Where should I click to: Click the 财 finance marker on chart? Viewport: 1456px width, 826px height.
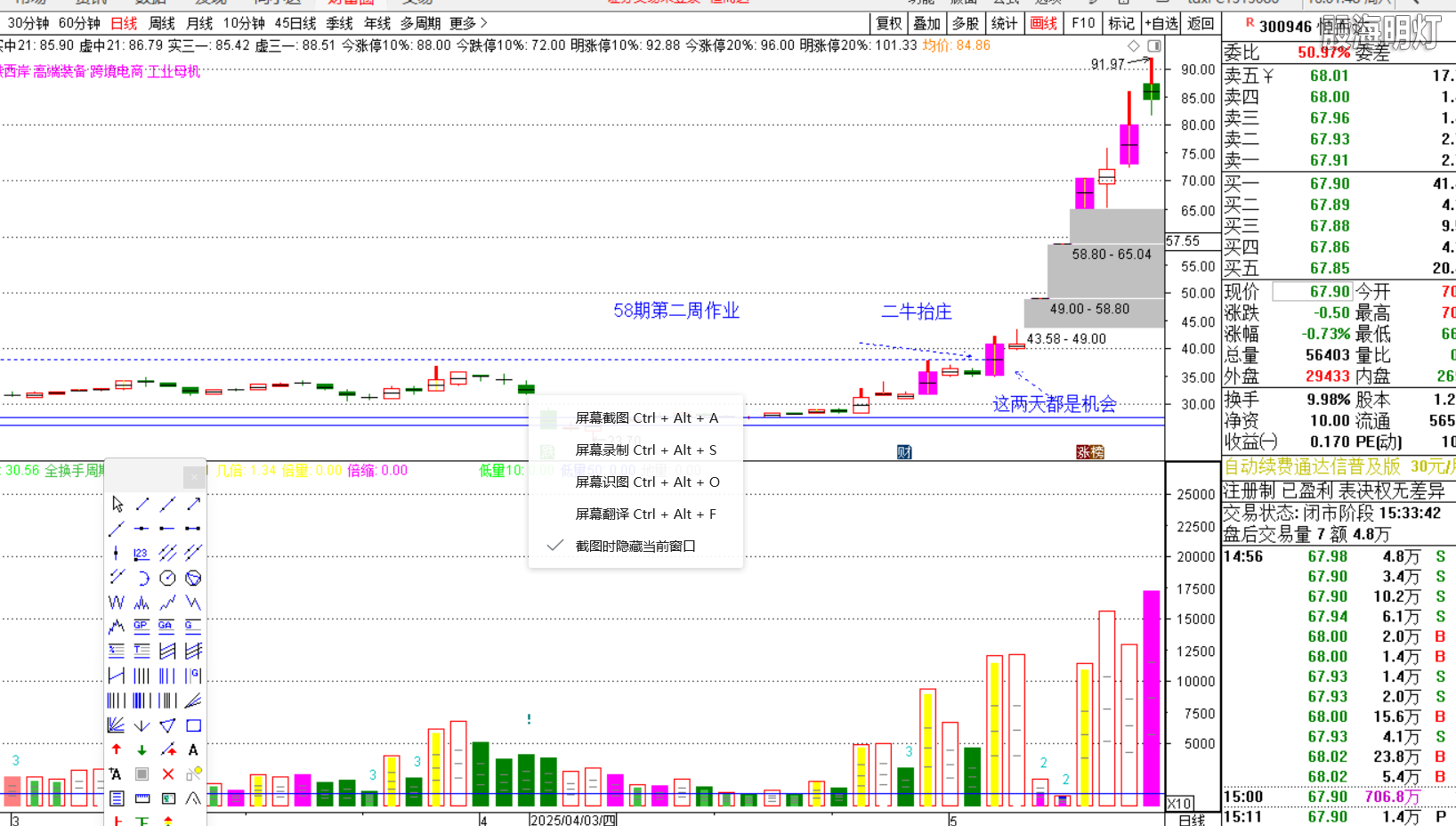pos(904,452)
